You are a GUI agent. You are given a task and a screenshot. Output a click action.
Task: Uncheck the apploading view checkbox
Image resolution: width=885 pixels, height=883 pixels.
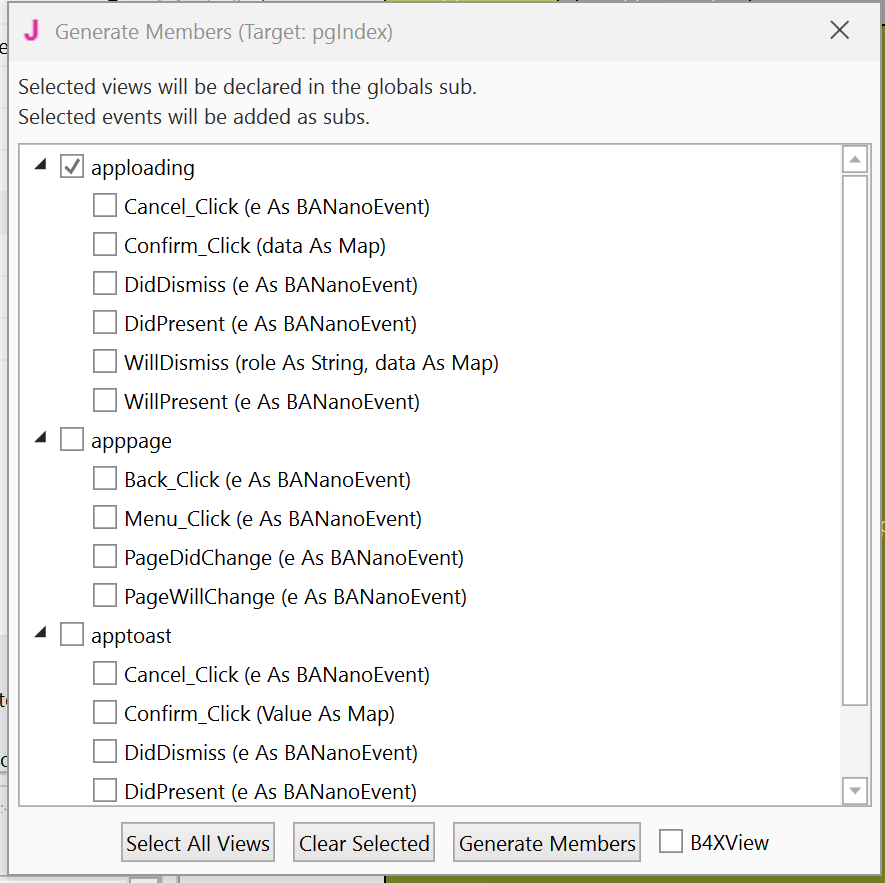[x=72, y=167]
